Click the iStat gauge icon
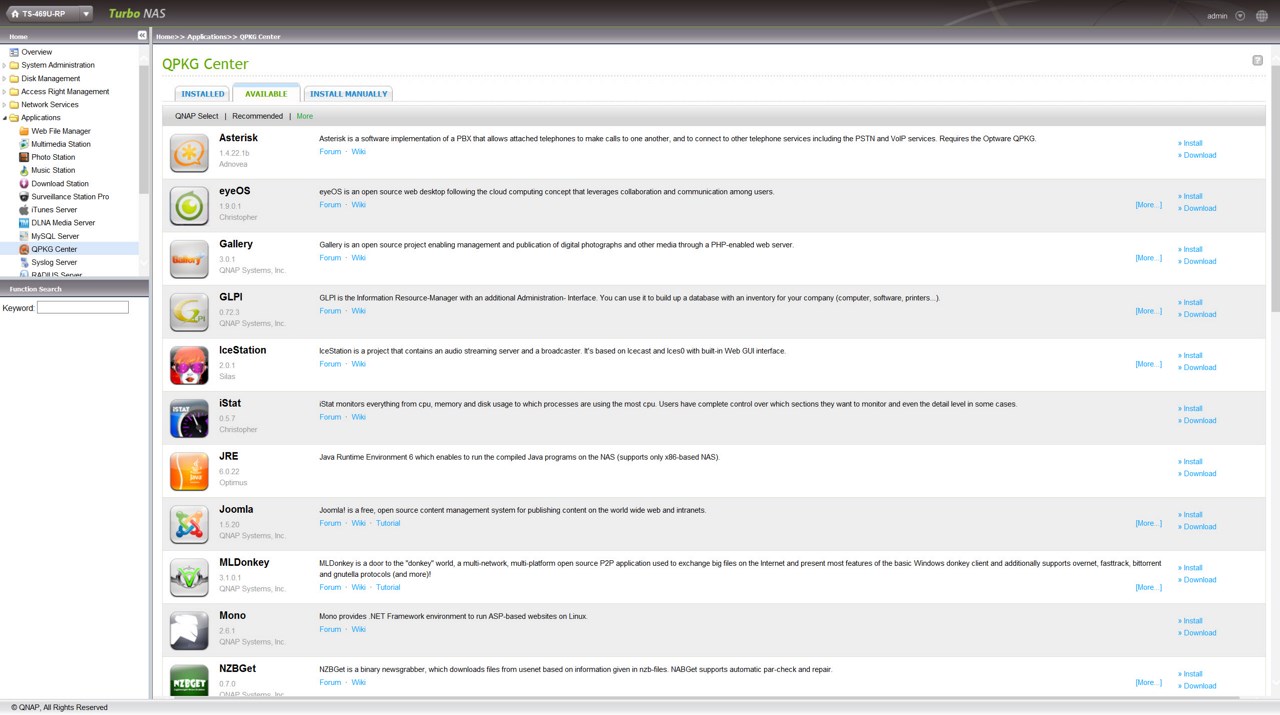Viewport: 1280px width, 715px height. (189, 418)
